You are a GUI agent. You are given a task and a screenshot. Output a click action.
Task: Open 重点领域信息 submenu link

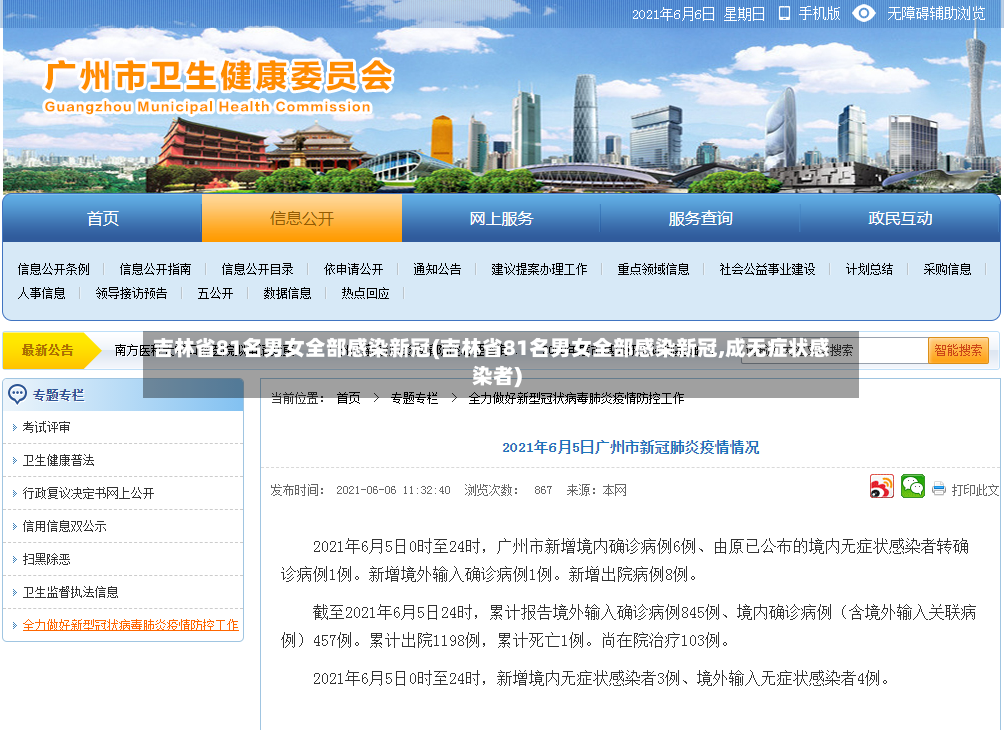tap(653, 269)
